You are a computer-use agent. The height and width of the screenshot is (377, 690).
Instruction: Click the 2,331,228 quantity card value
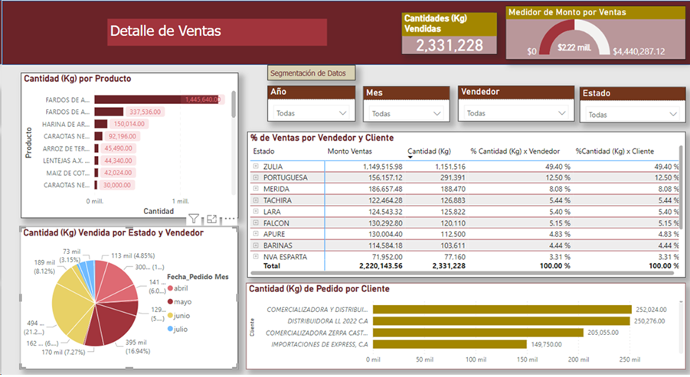tap(449, 45)
